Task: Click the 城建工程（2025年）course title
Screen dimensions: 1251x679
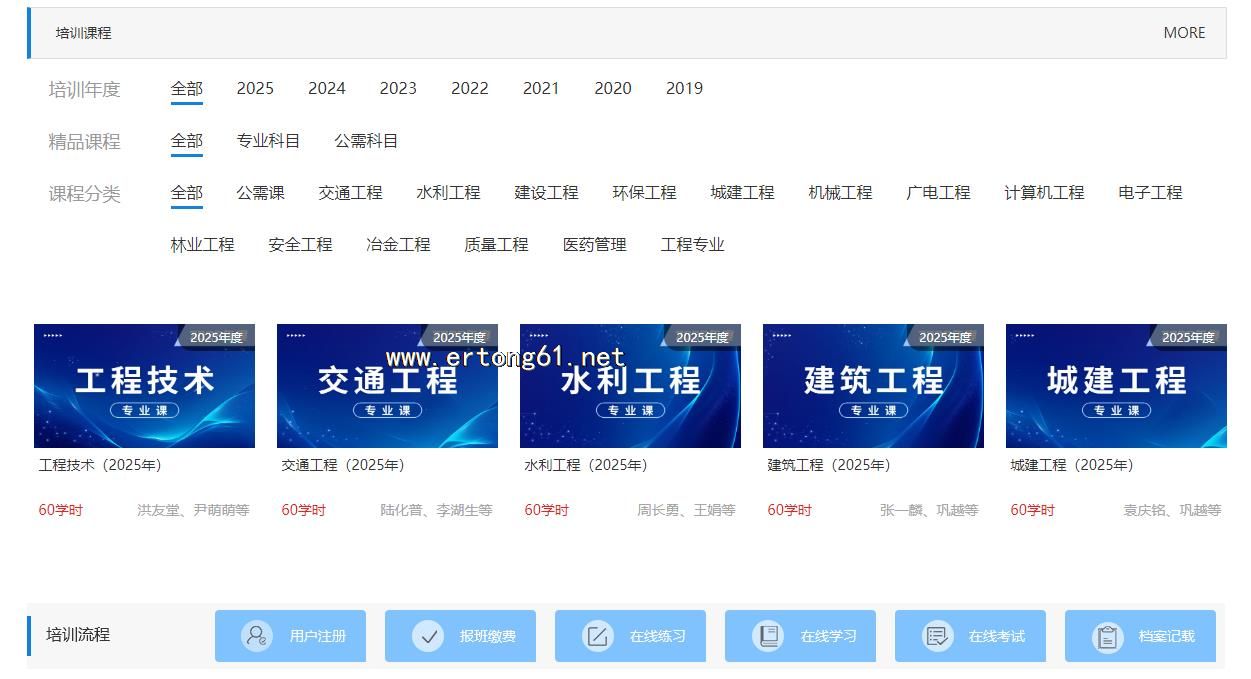Action: tap(1072, 465)
